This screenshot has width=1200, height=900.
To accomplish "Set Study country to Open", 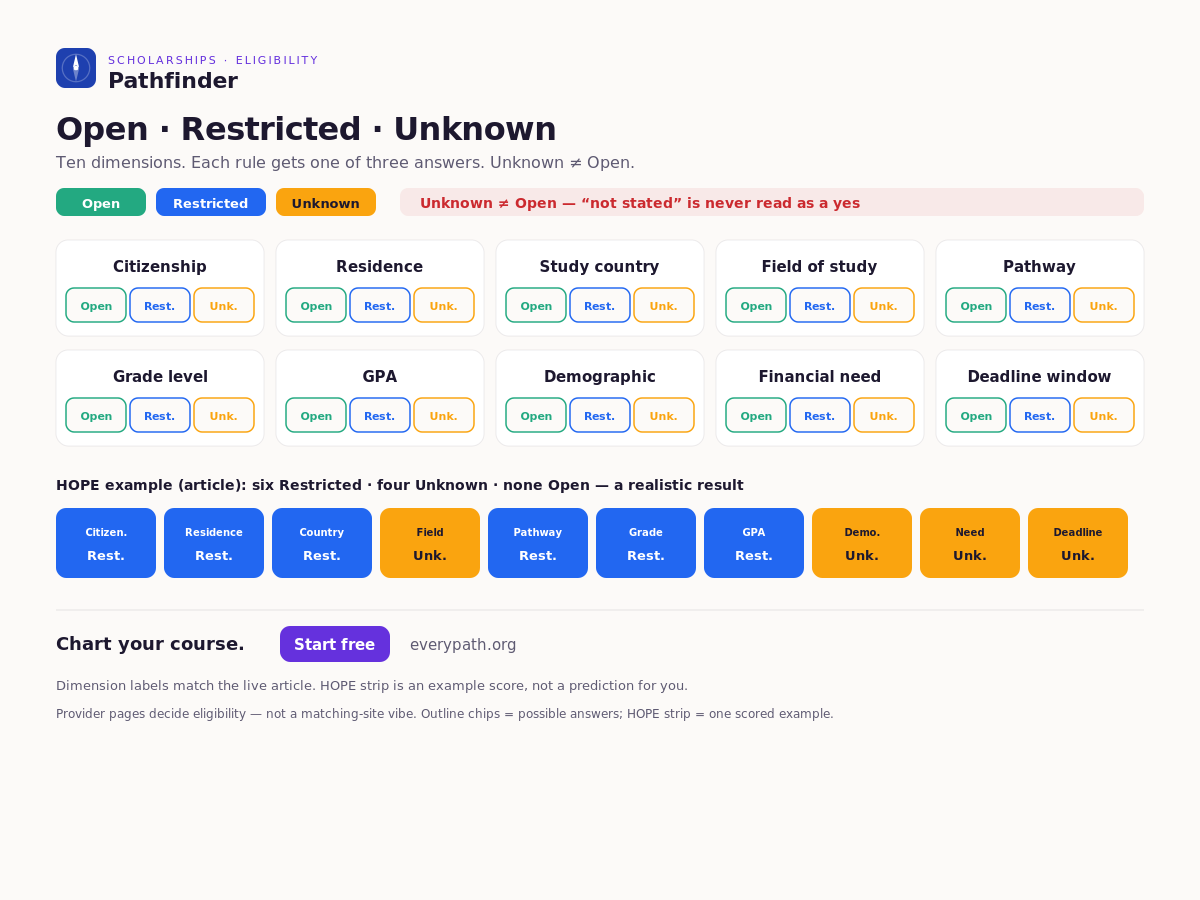I will pos(536,305).
